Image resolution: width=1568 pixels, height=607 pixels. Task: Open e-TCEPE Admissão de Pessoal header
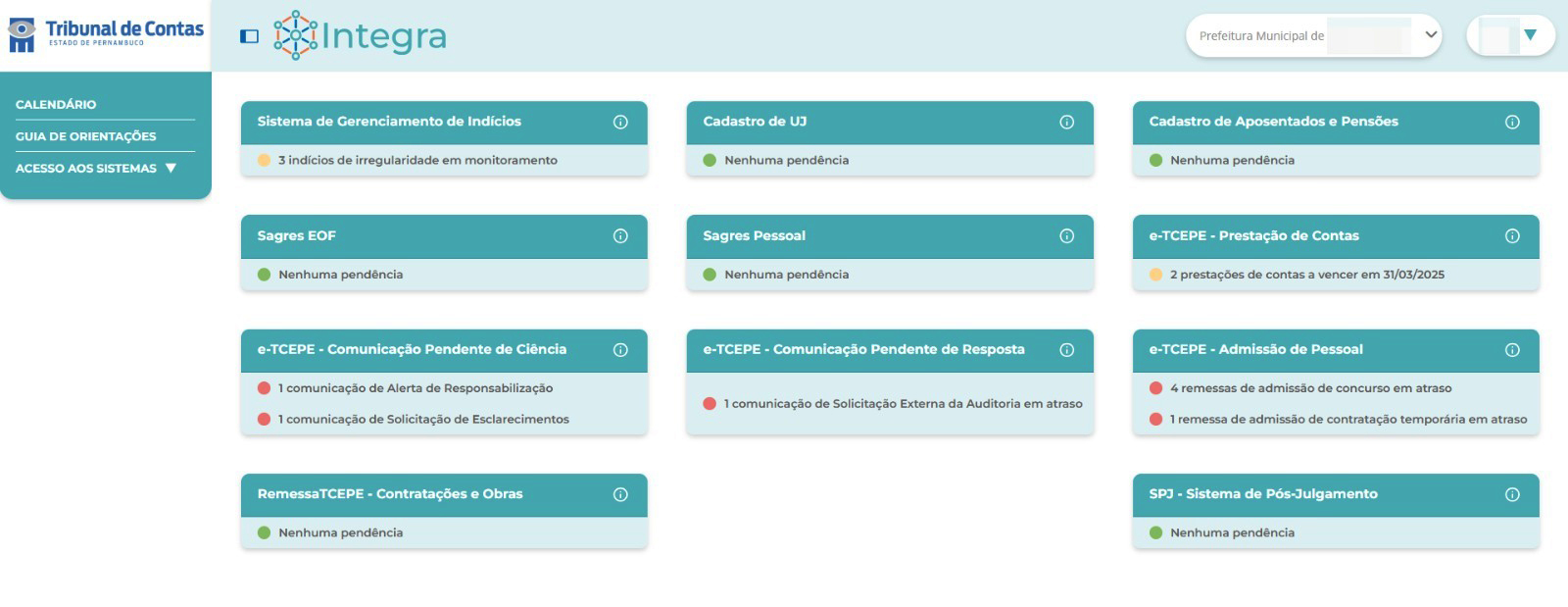[x=1336, y=350]
